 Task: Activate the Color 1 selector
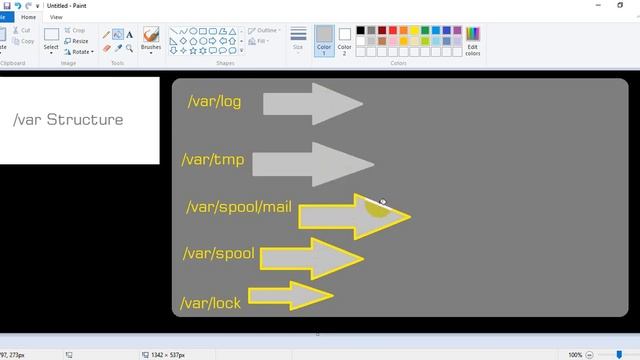[324, 40]
